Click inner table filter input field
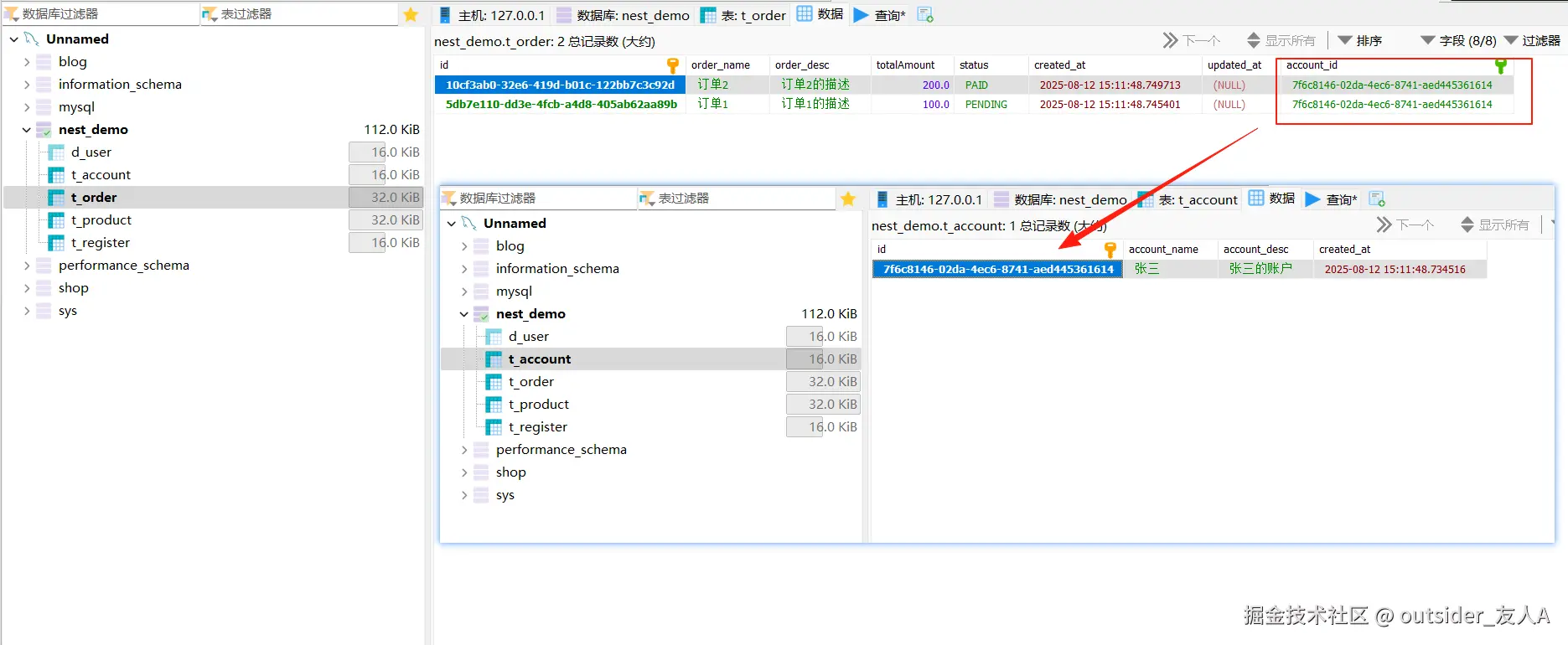The width and height of the screenshot is (1568, 645). (736, 199)
